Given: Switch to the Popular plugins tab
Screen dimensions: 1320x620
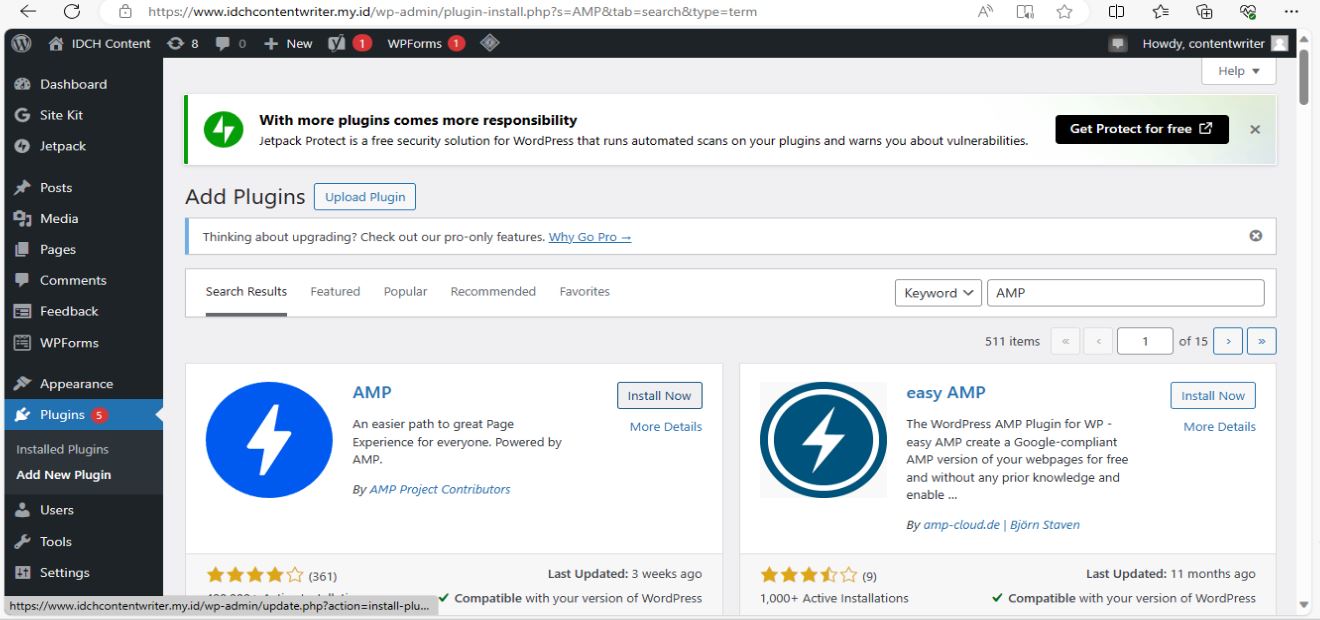Looking at the screenshot, I should 404,291.
